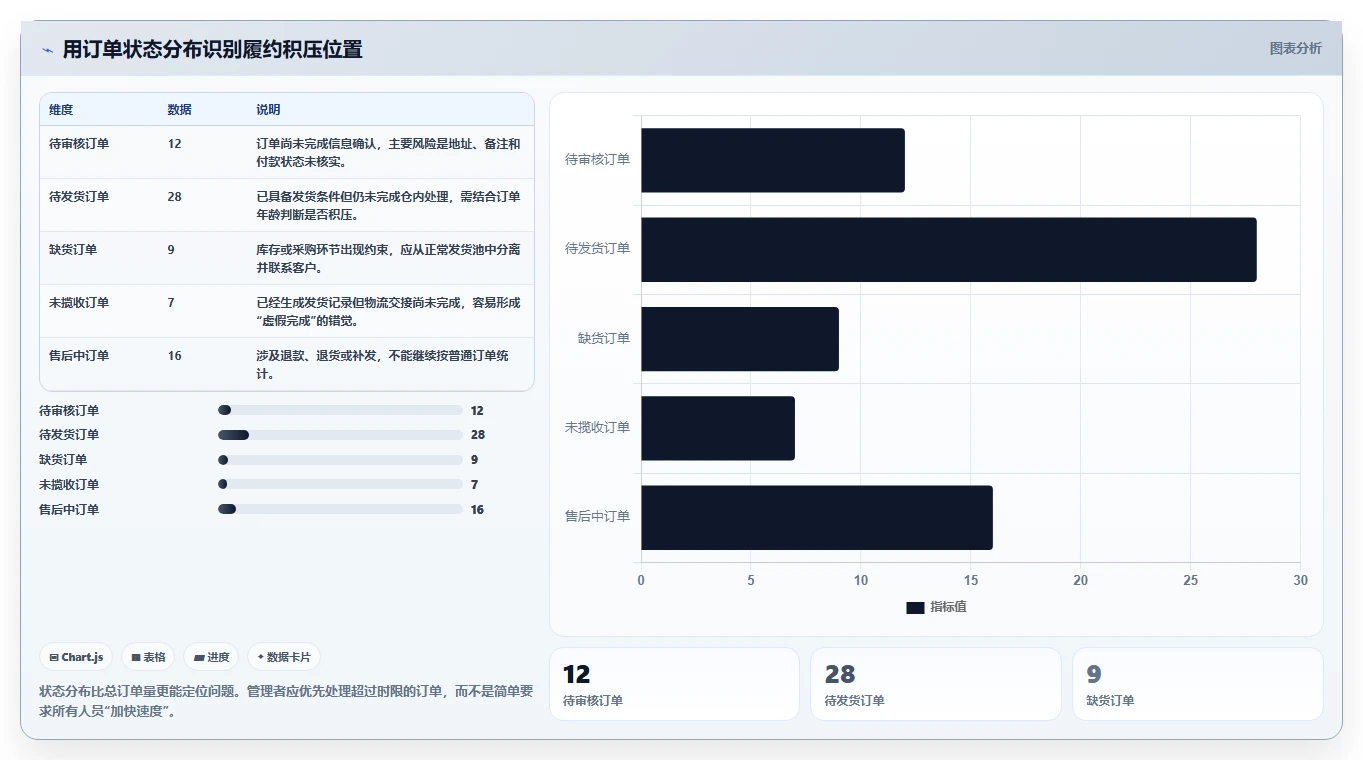This screenshot has width=1363, height=760.
Task: Select the 数据卡片 tag chip
Action: point(284,657)
